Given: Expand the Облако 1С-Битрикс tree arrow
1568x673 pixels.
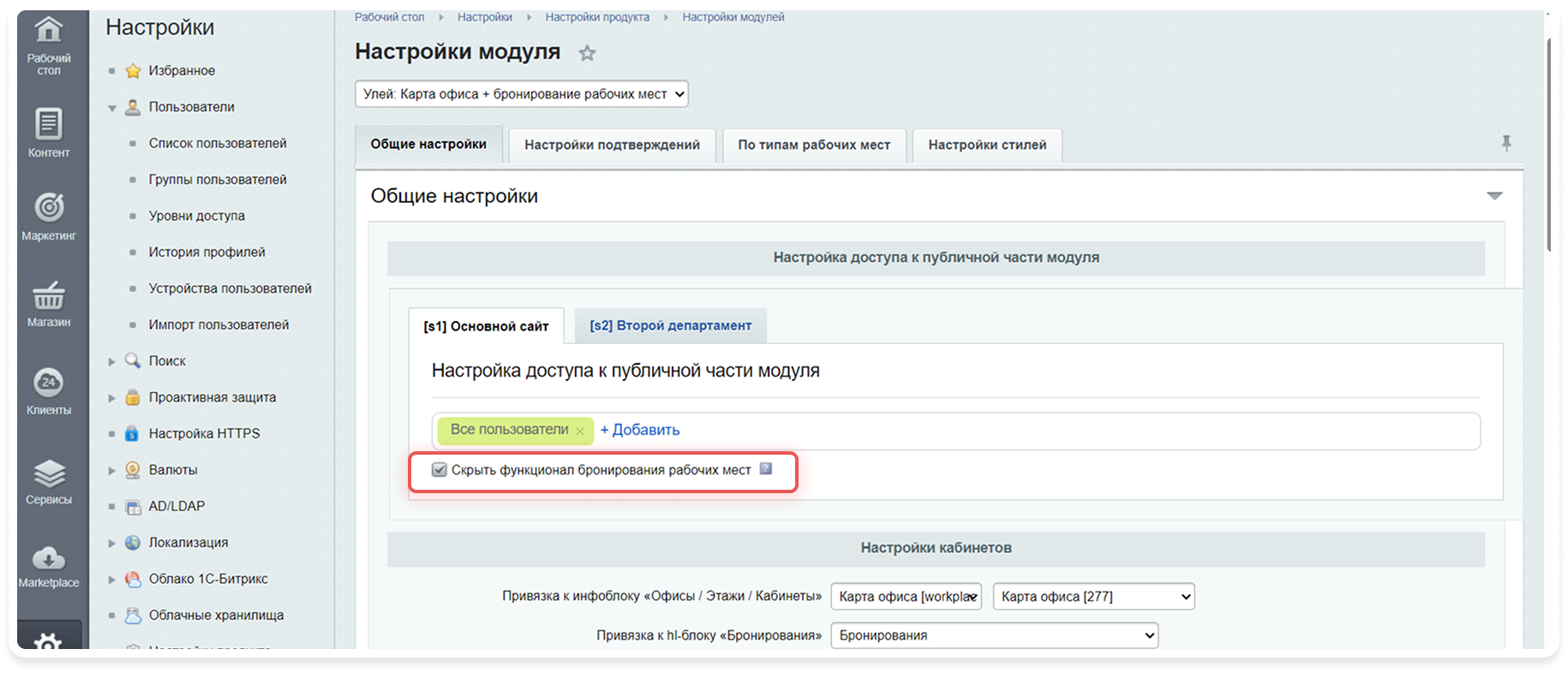Looking at the screenshot, I should coord(112,579).
